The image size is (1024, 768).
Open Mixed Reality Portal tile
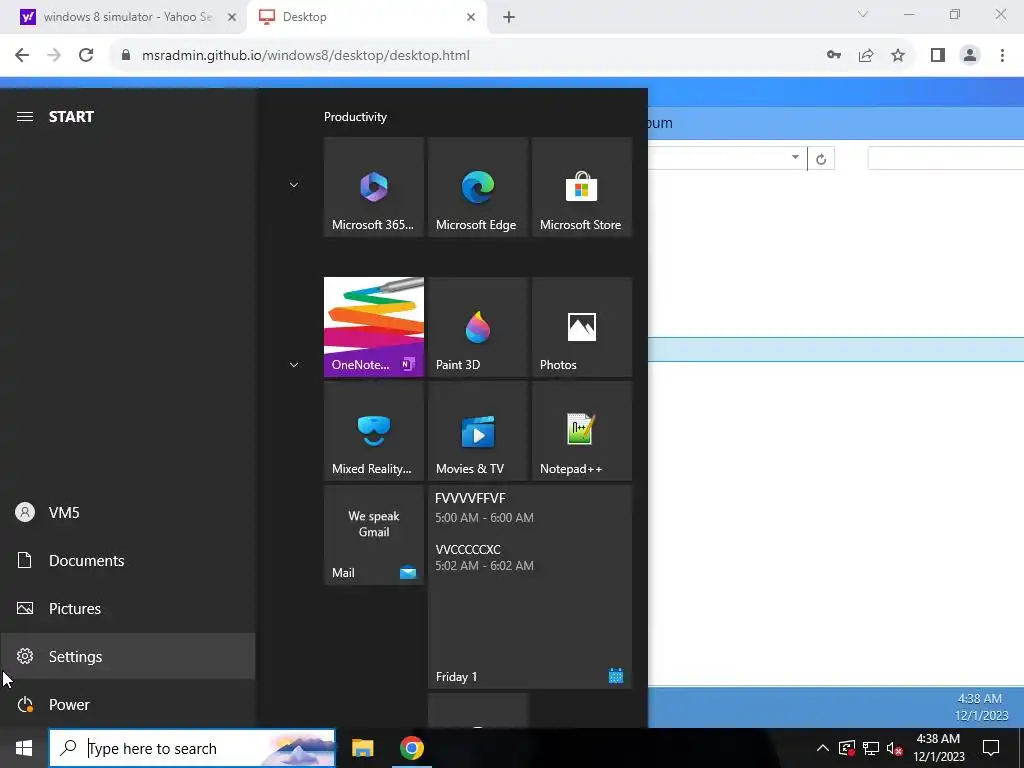tap(374, 431)
